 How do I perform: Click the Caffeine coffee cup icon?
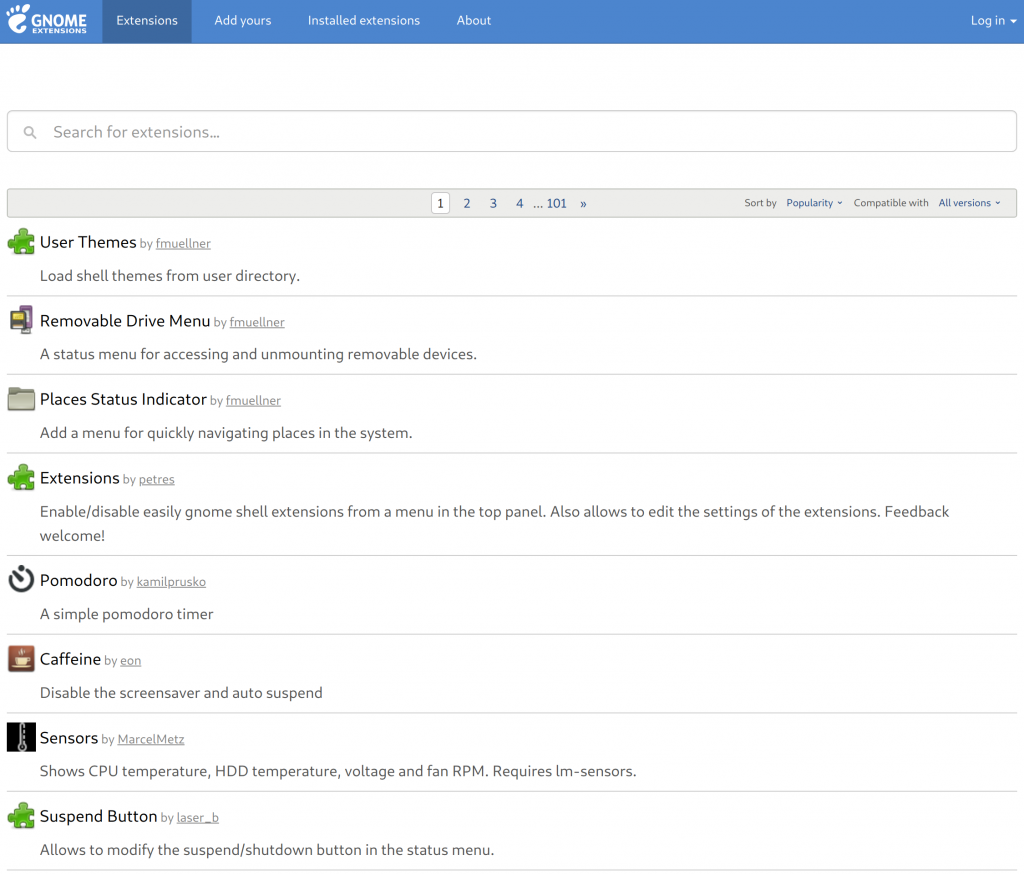pyautogui.click(x=21, y=658)
